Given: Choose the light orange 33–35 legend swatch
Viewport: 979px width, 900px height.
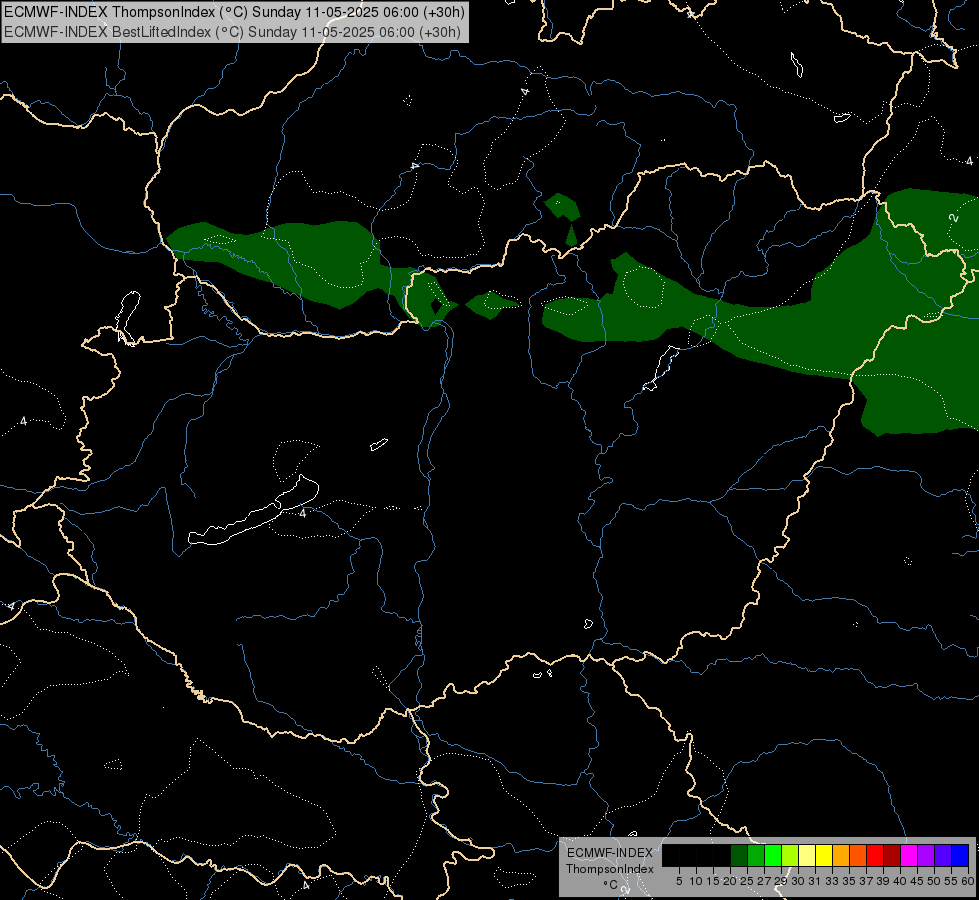Looking at the screenshot, I should [x=841, y=856].
